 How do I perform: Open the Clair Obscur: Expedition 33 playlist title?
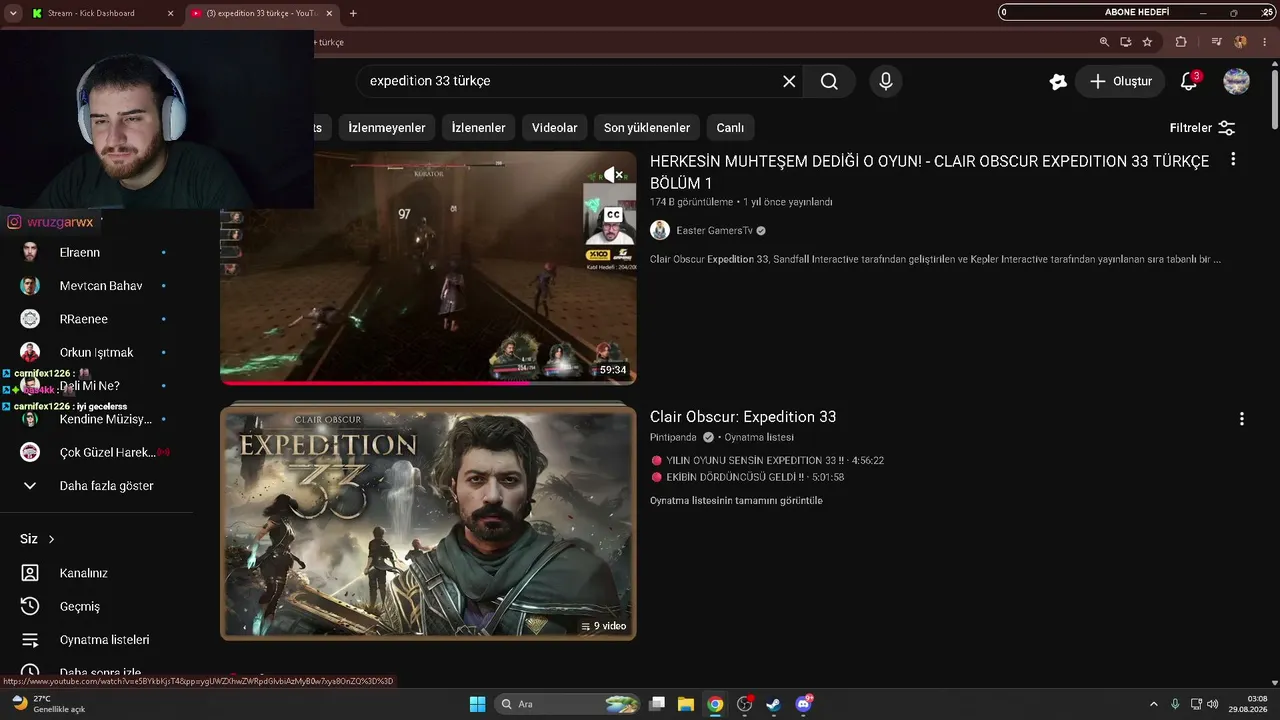[743, 417]
